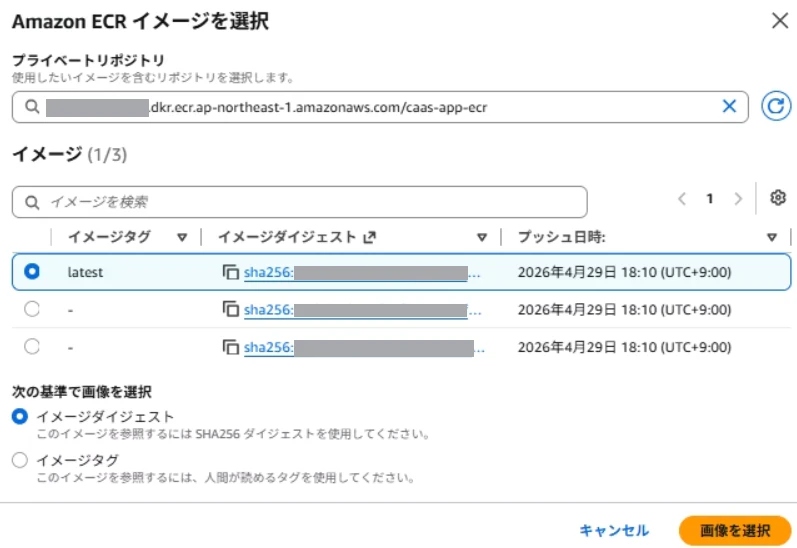Open sha256 digest link in second row
Image resolution: width=797 pixels, height=548 pixels.
(x=362, y=310)
